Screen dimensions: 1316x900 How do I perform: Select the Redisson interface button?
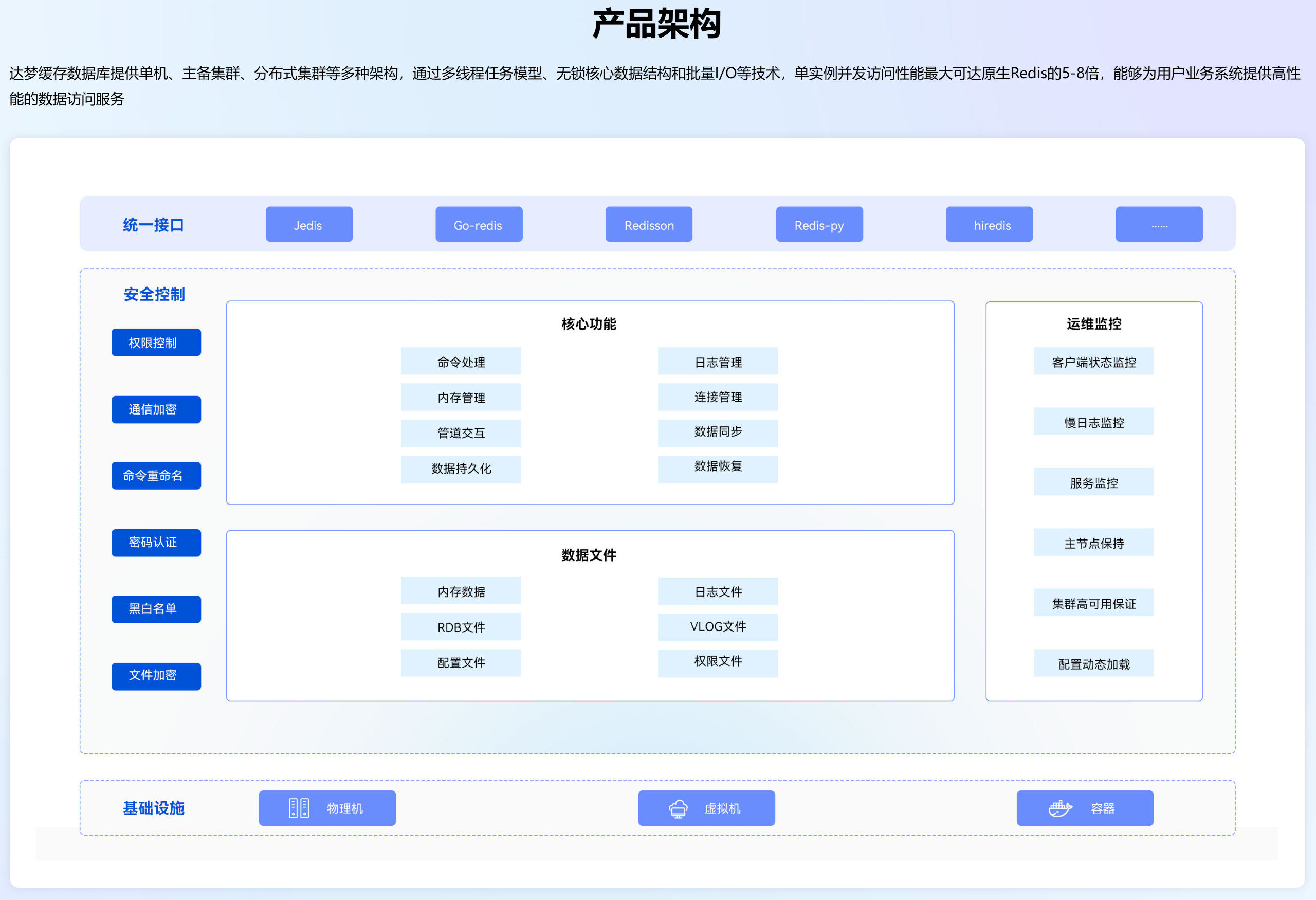point(649,224)
